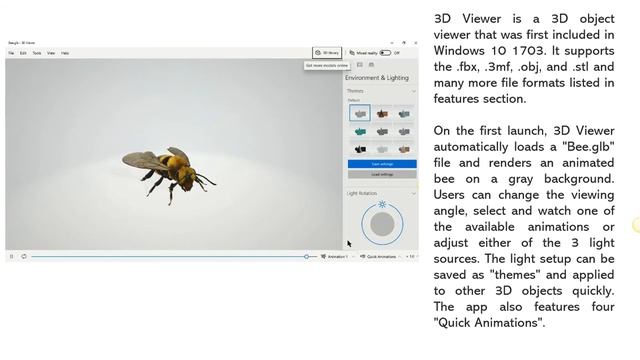This screenshot has width=640, height=360.
Task: Click the gray Load settings button
Action: (x=382, y=174)
